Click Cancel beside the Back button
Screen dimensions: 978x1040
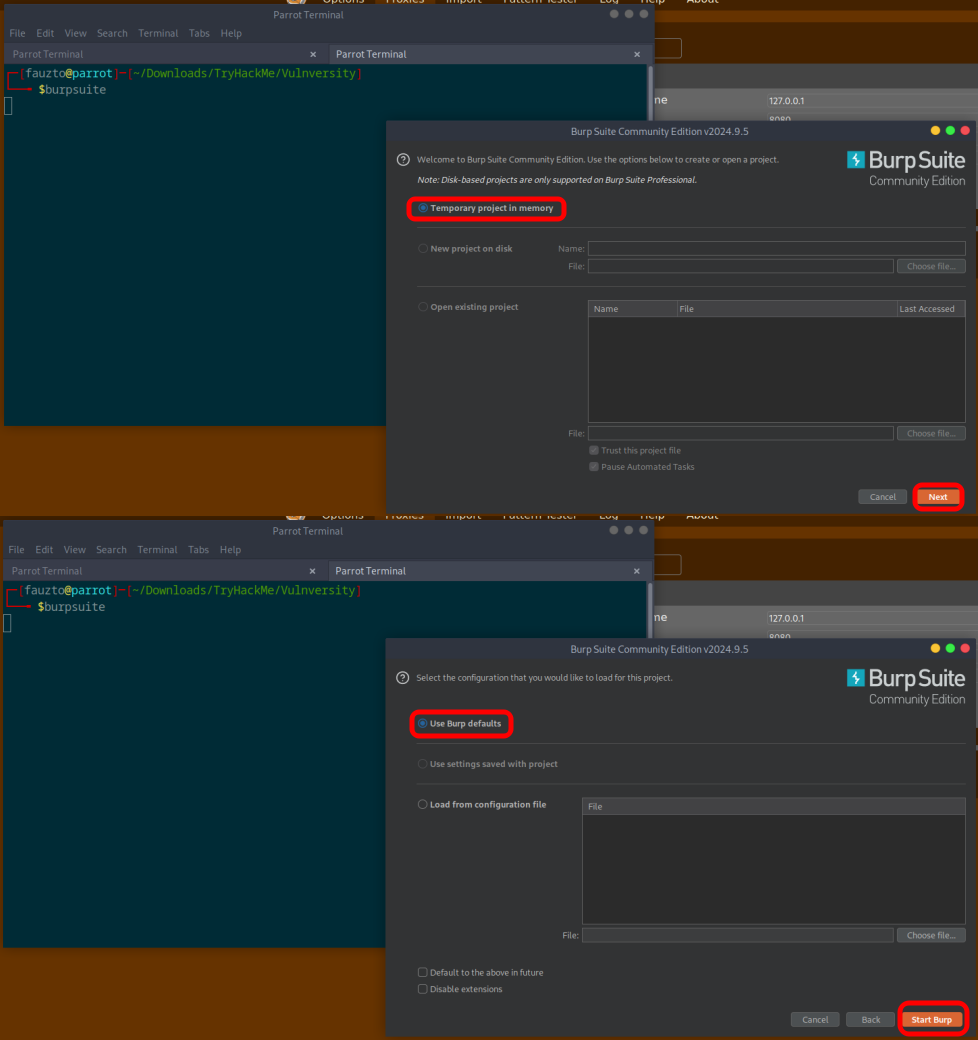(815, 1019)
